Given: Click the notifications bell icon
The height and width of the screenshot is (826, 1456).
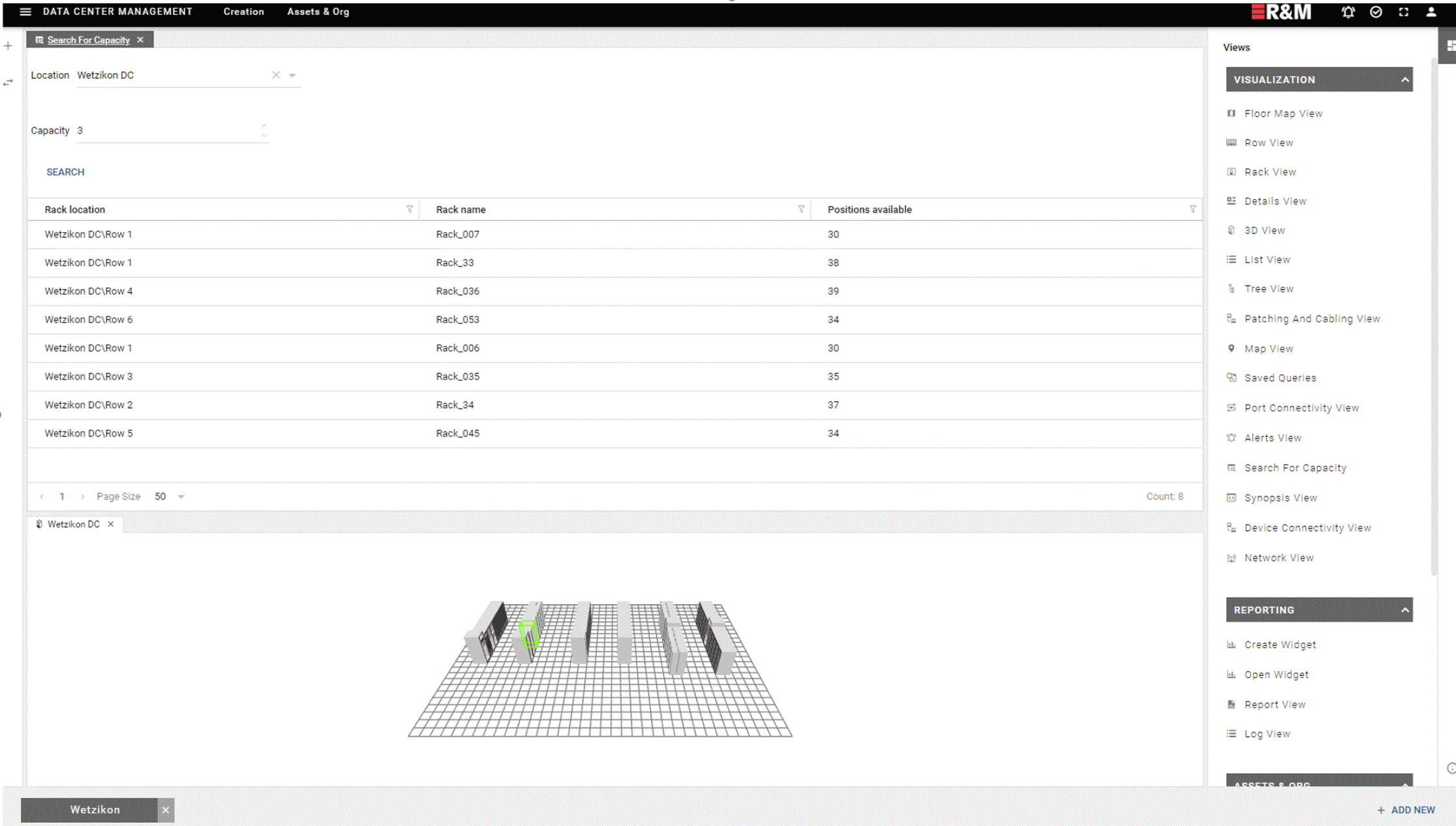Looking at the screenshot, I should [x=1348, y=12].
